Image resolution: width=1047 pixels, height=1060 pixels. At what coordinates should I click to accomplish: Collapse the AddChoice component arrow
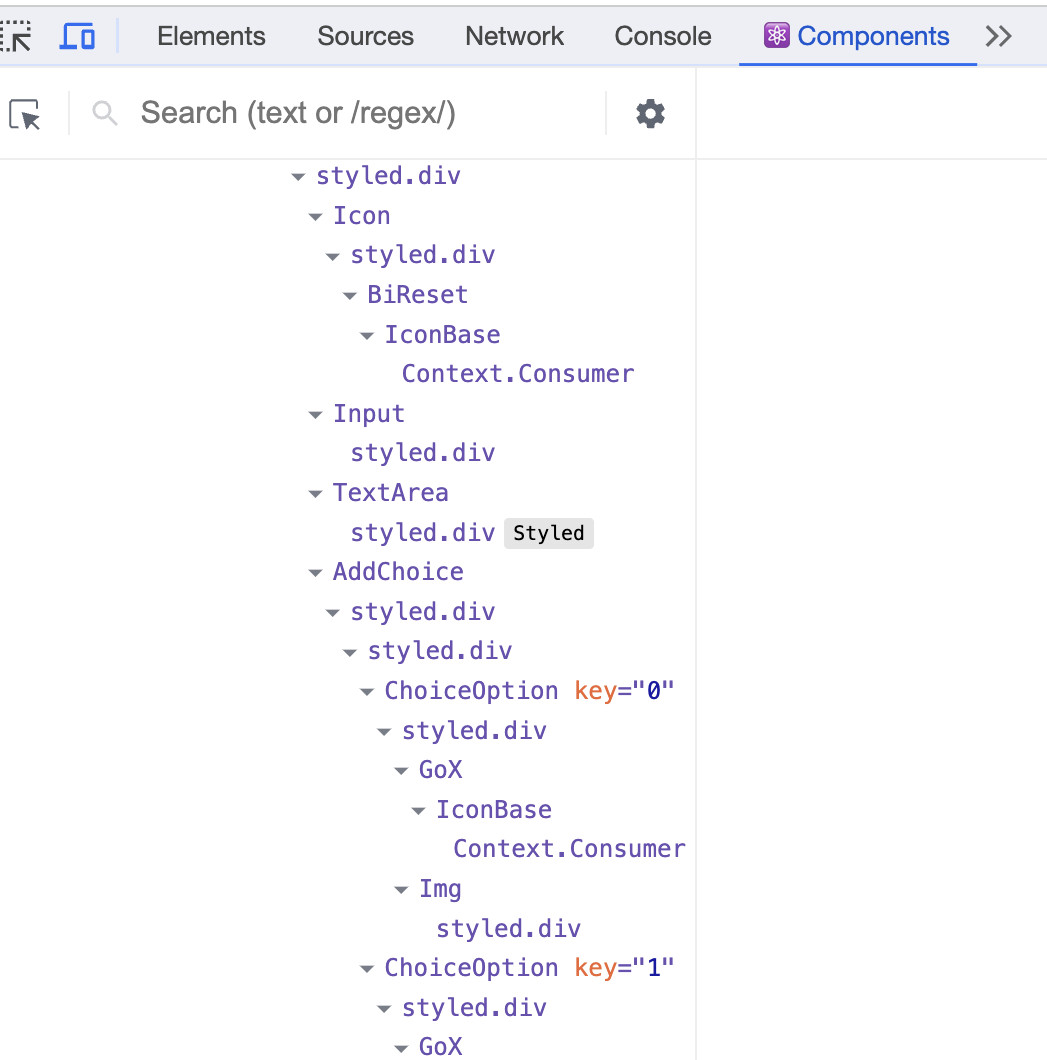[315, 573]
